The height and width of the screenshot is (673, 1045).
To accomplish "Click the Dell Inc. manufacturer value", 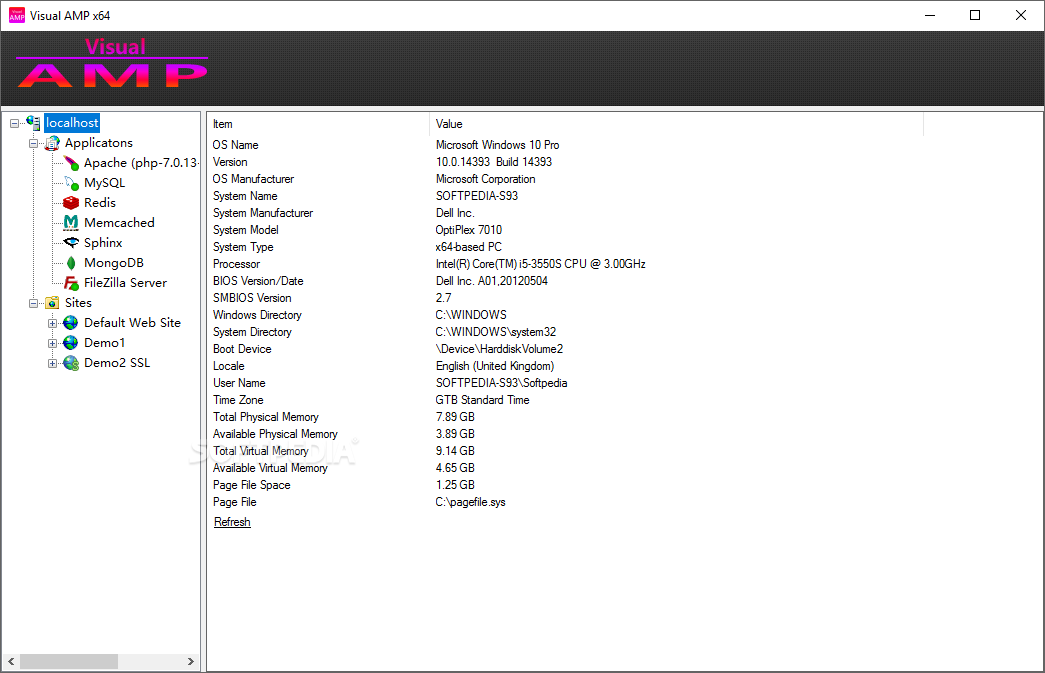I will (x=455, y=213).
